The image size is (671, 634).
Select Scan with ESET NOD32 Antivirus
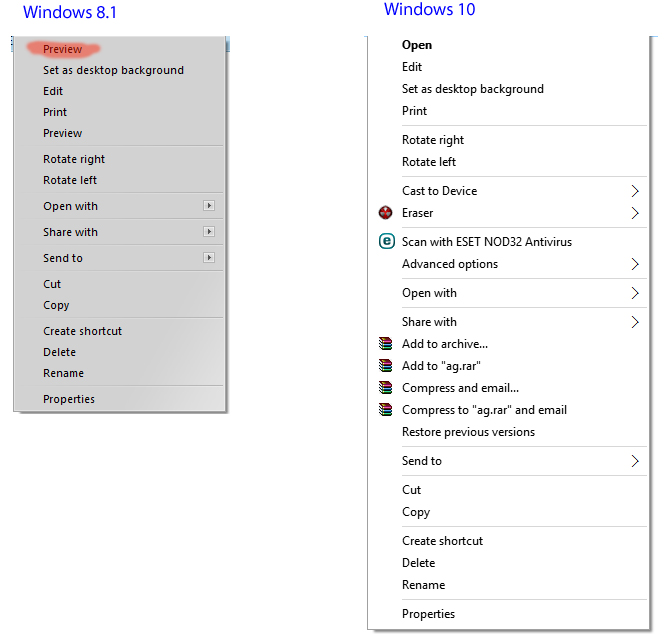(x=487, y=242)
